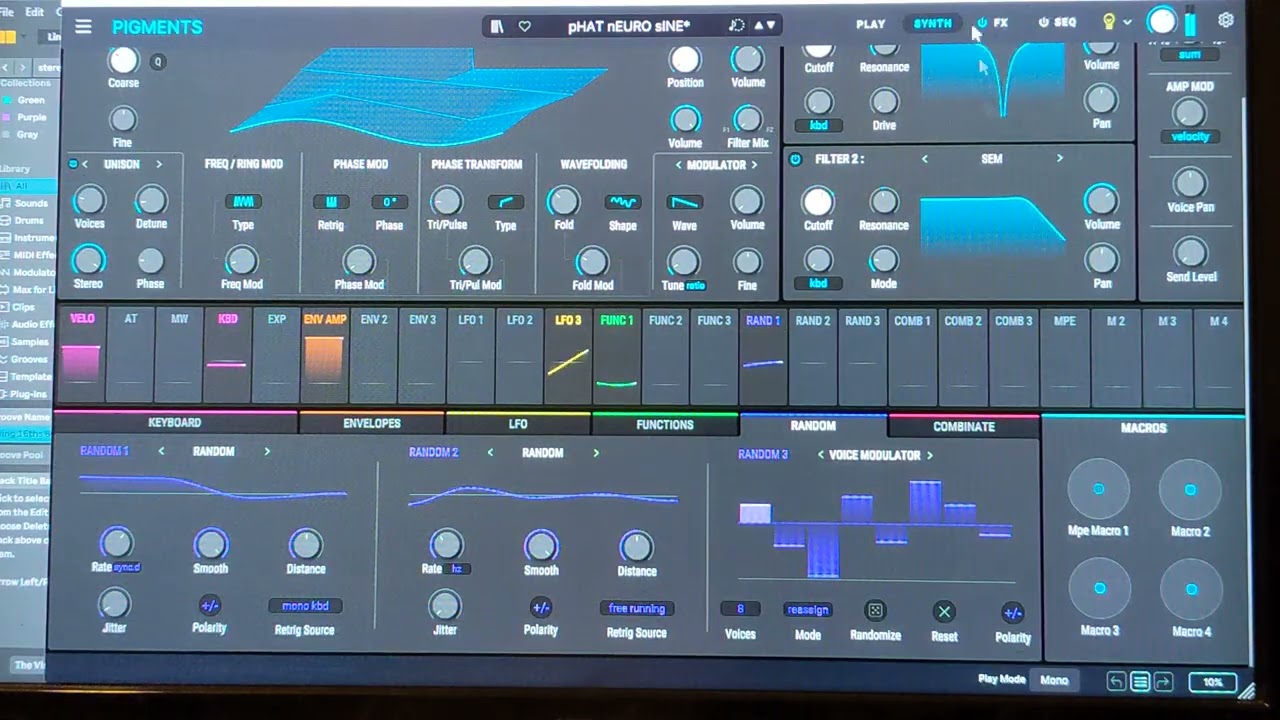Click the master volume knob in header

1161,21
